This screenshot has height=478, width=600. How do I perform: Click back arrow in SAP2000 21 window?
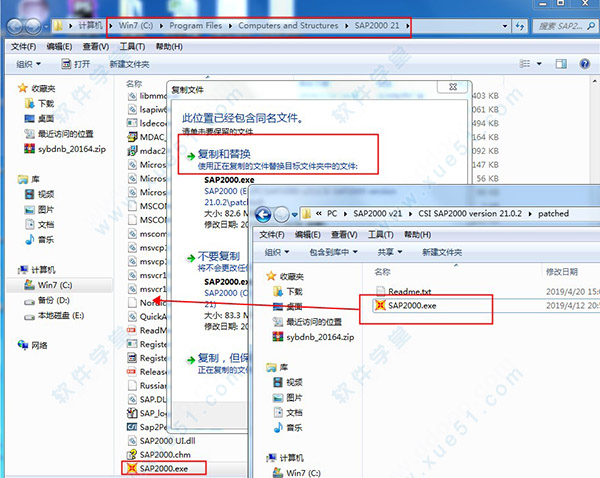coord(15,26)
